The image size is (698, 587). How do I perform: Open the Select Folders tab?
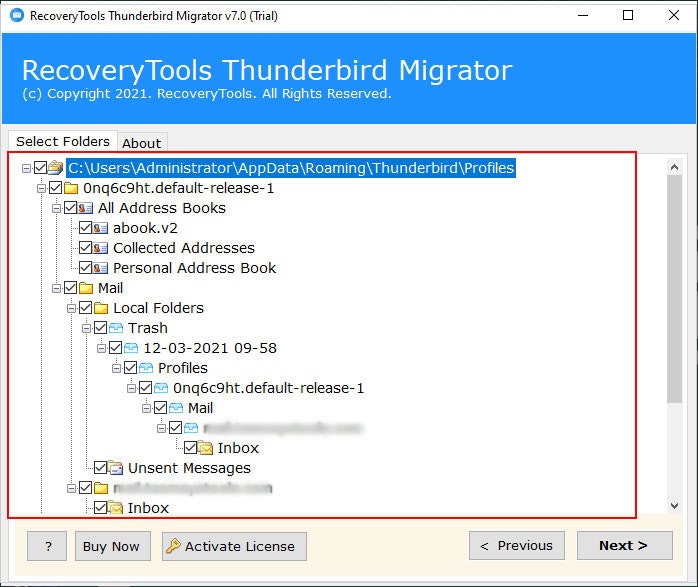[x=63, y=141]
